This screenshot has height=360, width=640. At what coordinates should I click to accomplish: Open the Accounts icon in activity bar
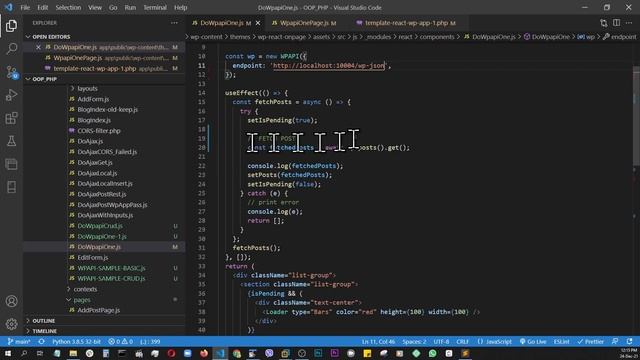[x=11, y=301]
